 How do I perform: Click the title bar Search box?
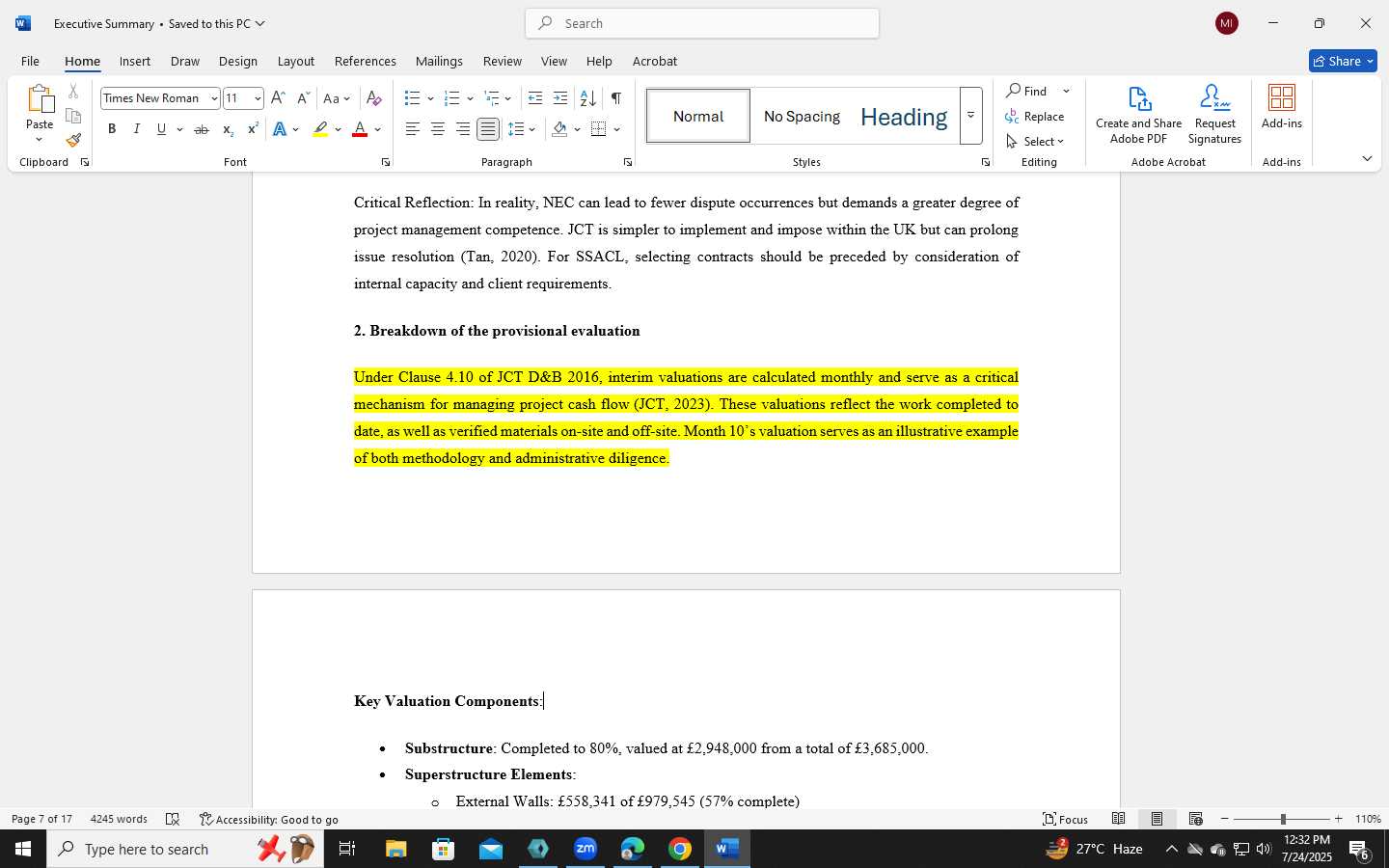pos(702,23)
